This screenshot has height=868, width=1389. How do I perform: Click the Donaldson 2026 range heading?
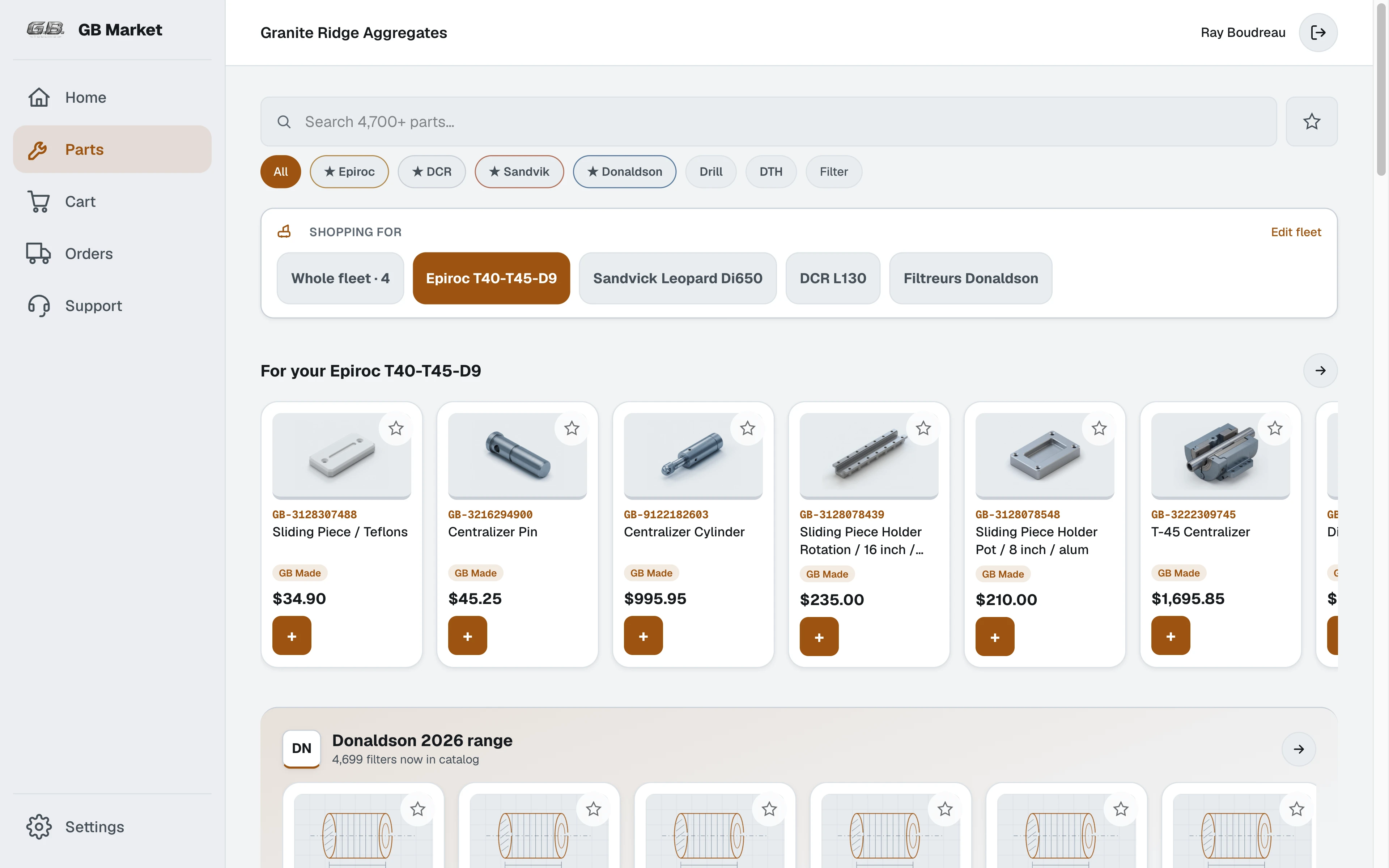tap(422, 741)
